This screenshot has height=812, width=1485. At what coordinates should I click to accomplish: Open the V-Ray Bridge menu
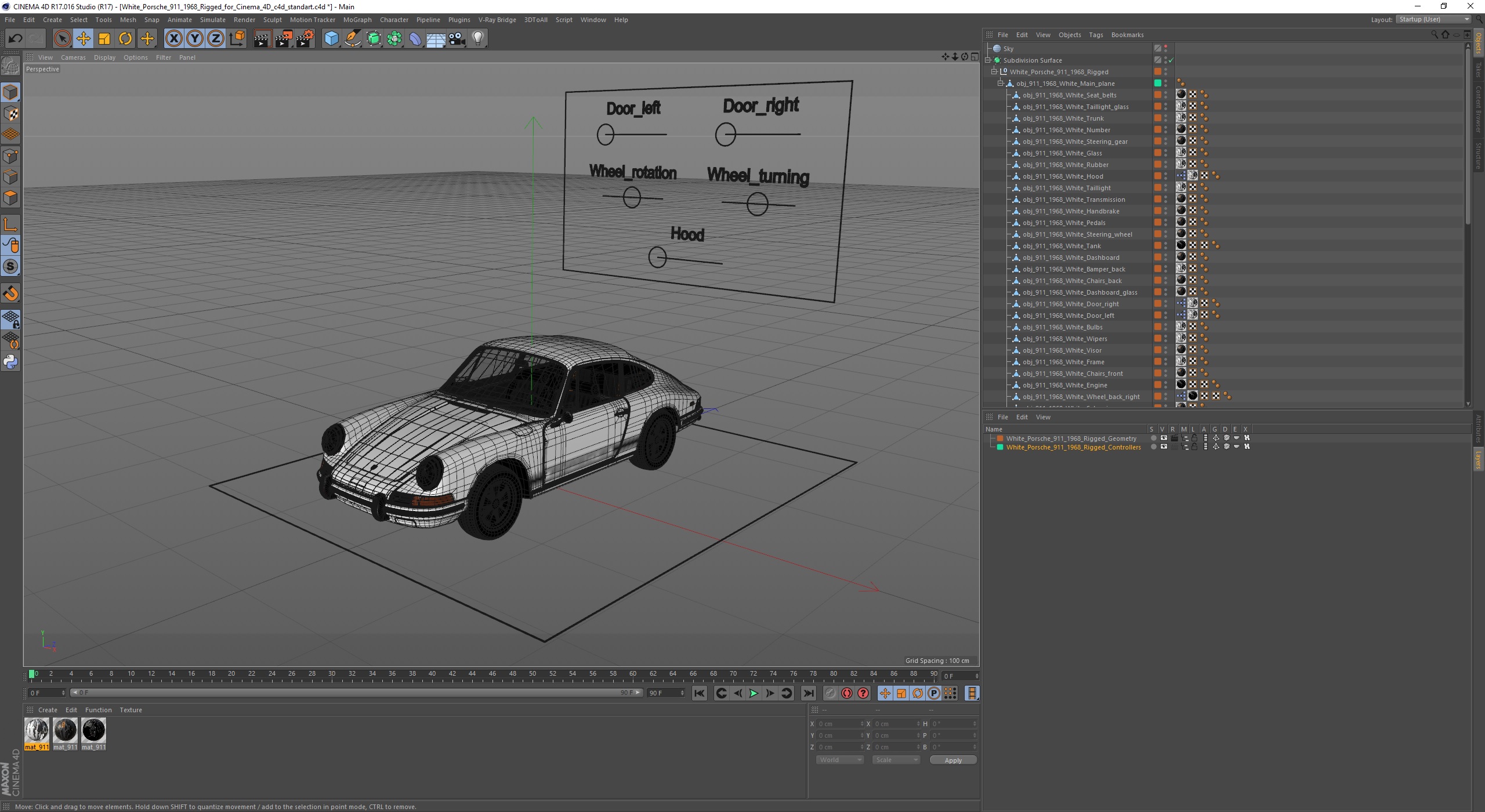click(x=497, y=20)
